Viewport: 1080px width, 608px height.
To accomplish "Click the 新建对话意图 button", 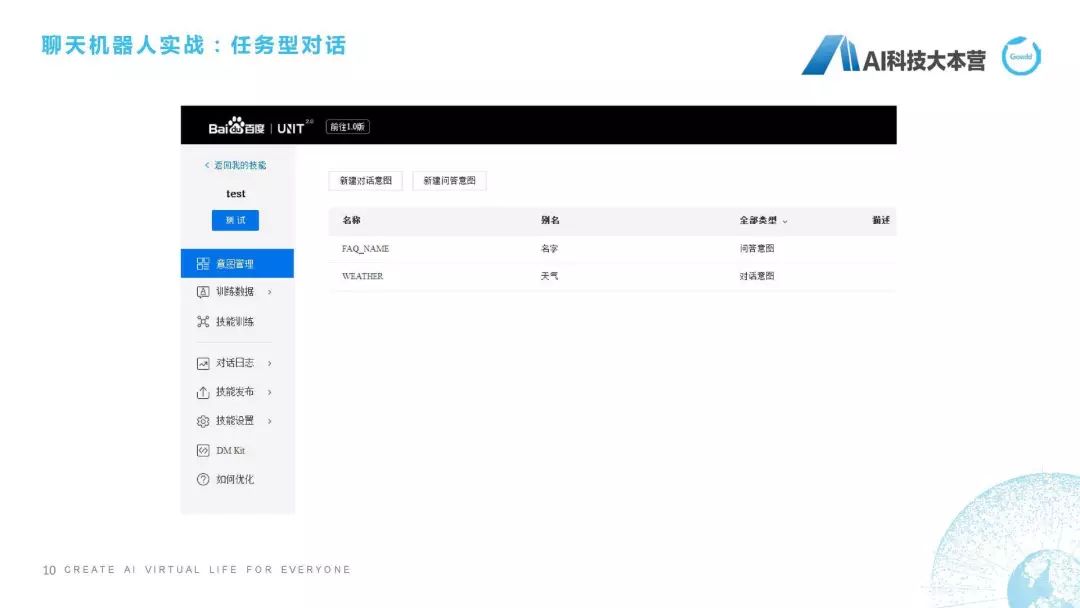I will coord(366,180).
